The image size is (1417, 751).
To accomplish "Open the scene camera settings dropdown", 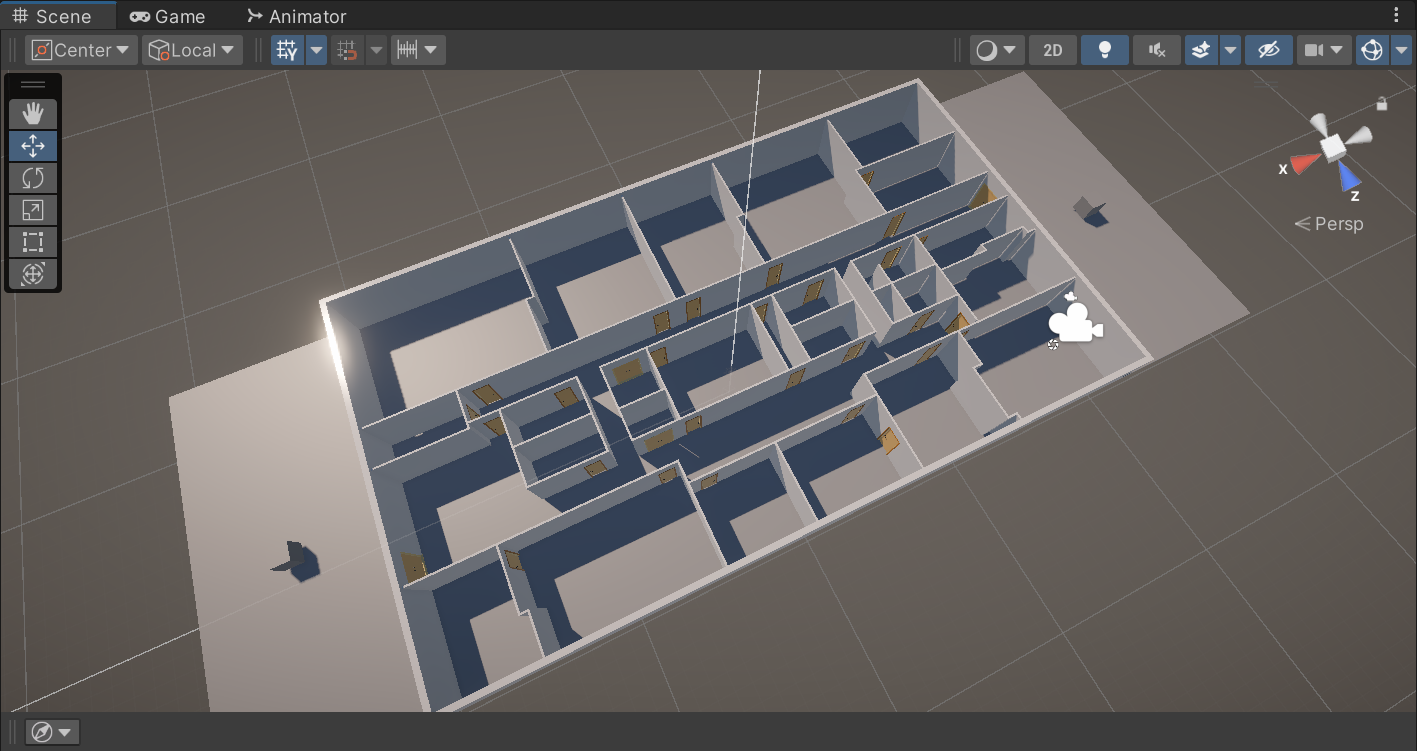I will (x=1324, y=50).
